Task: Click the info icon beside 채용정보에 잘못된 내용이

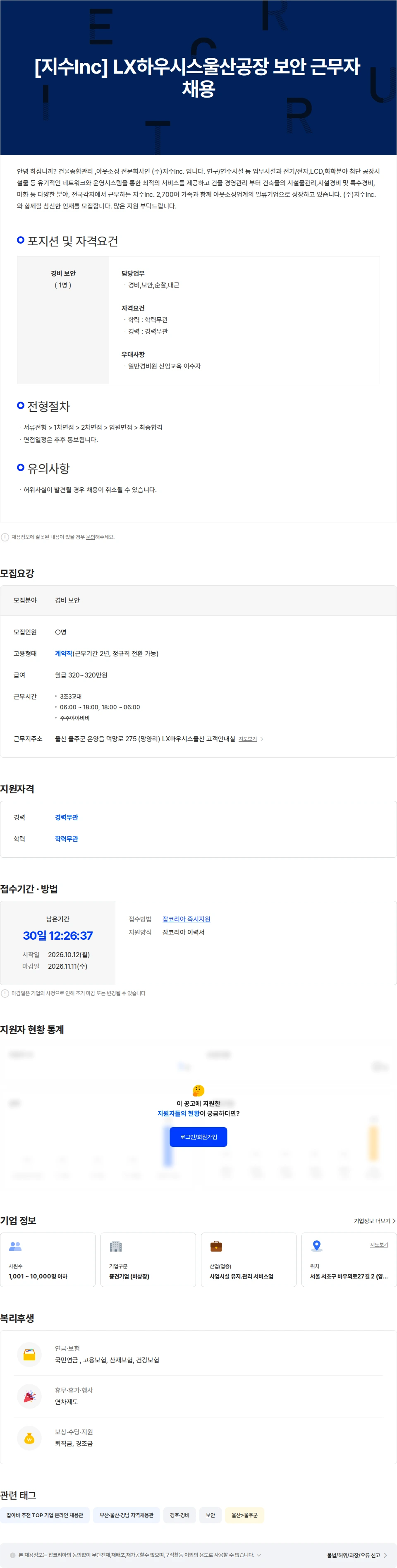Action: click(x=5, y=537)
